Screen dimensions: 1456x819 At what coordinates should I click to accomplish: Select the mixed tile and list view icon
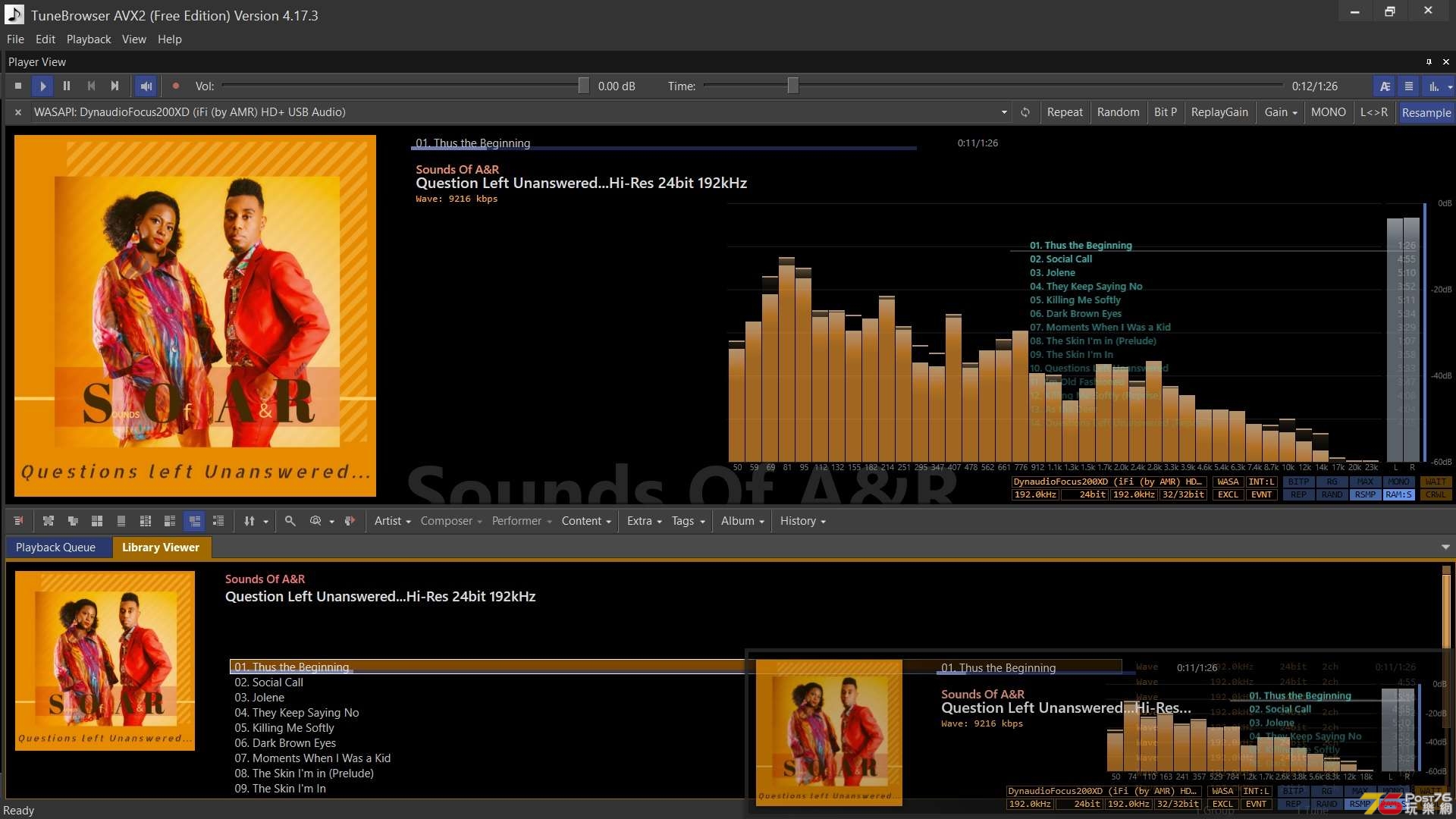(170, 521)
